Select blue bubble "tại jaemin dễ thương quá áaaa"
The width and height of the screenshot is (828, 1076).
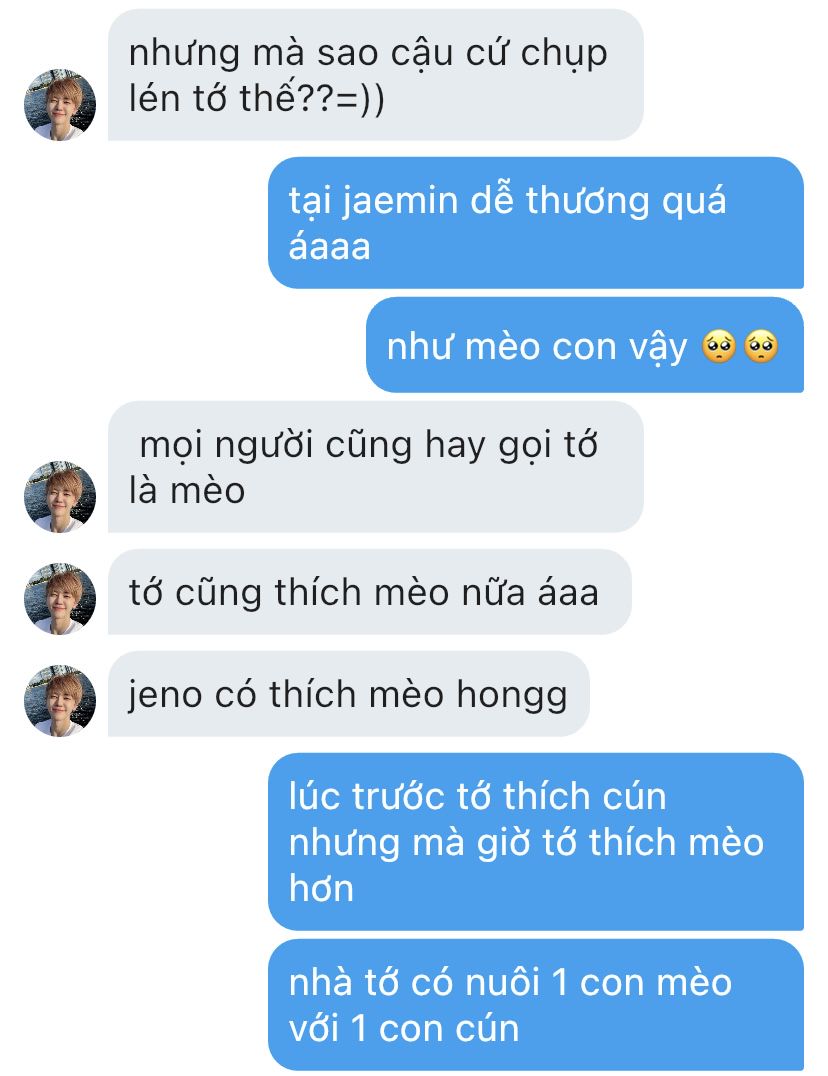pos(536,222)
